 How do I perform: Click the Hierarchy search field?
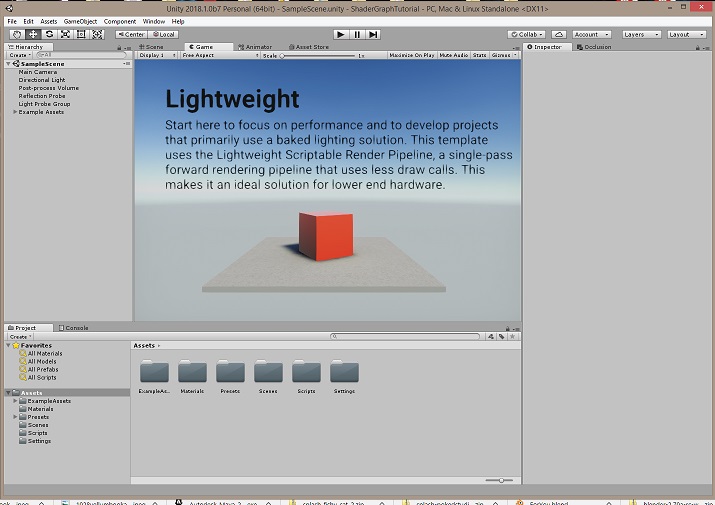[81, 55]
